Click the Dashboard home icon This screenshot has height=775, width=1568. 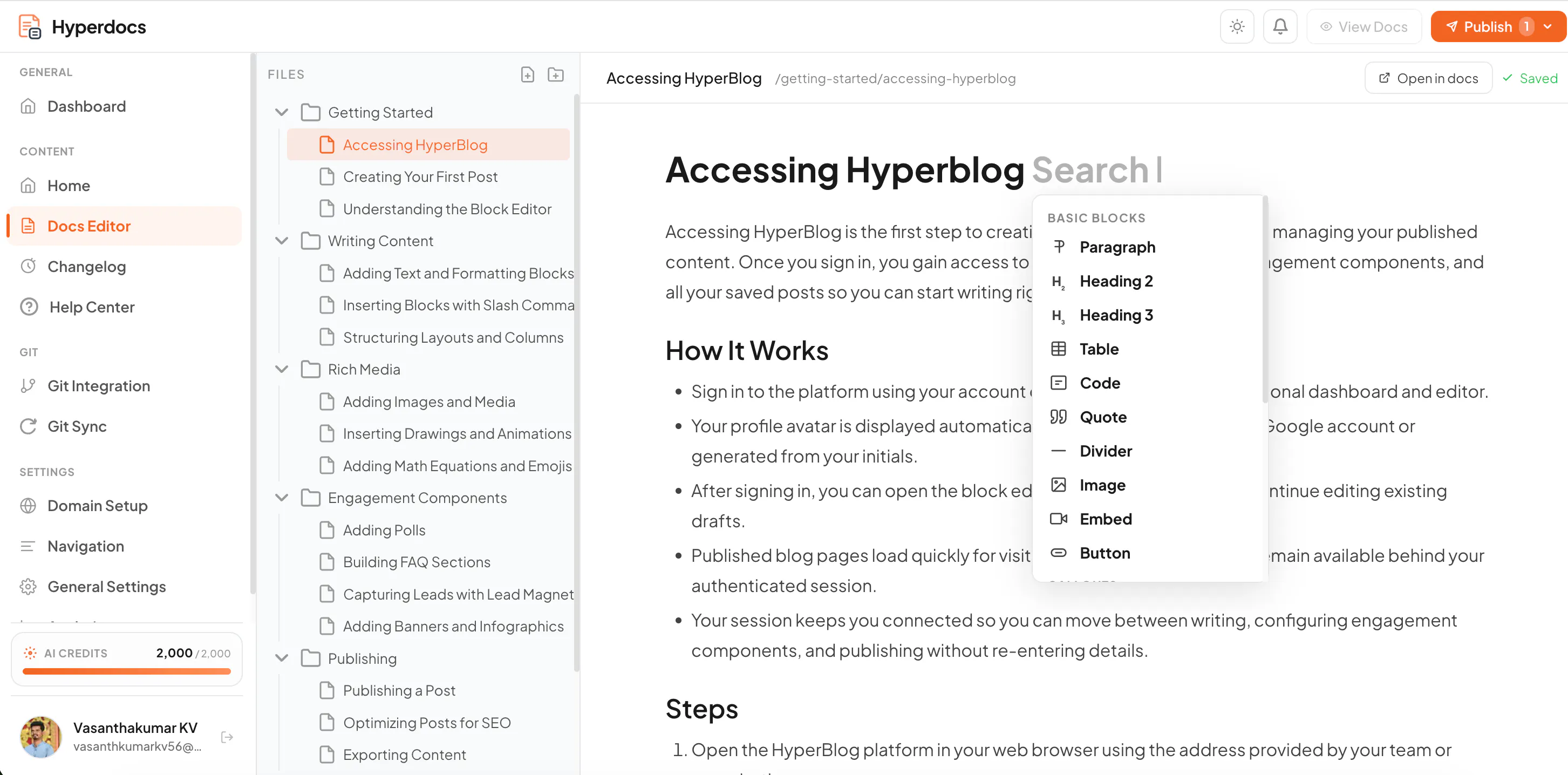point(28,106)
